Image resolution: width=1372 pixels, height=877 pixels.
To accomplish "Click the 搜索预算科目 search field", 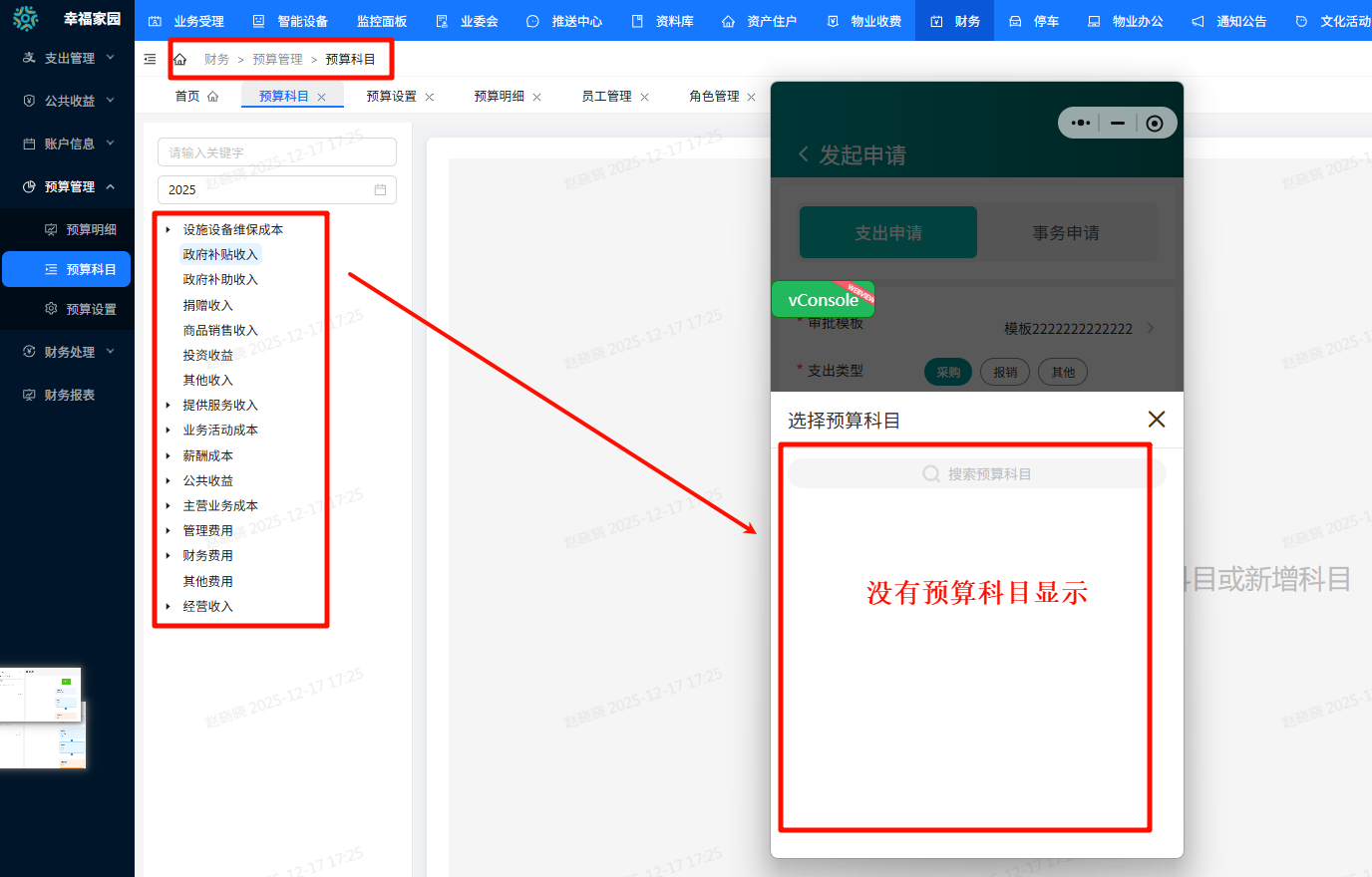I will [x=977, y=474].
